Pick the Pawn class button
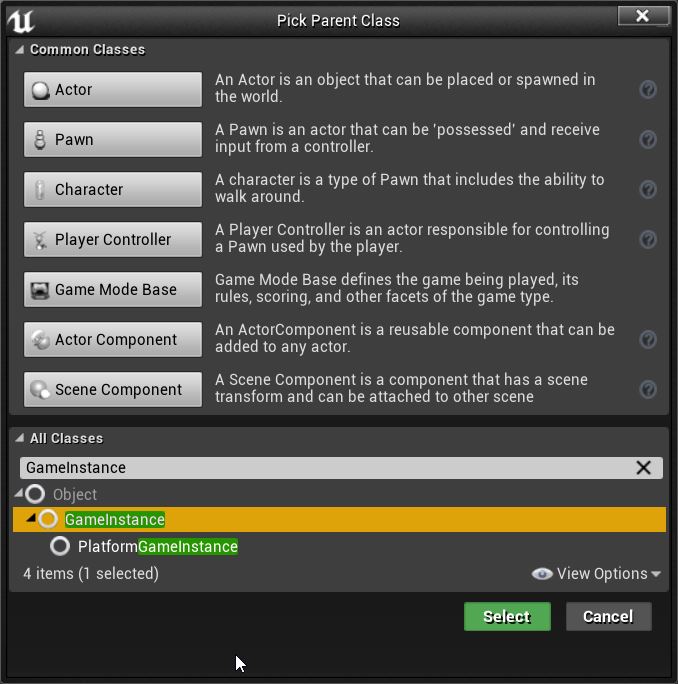This screenshot has height=684, width=678. (113, 140)
